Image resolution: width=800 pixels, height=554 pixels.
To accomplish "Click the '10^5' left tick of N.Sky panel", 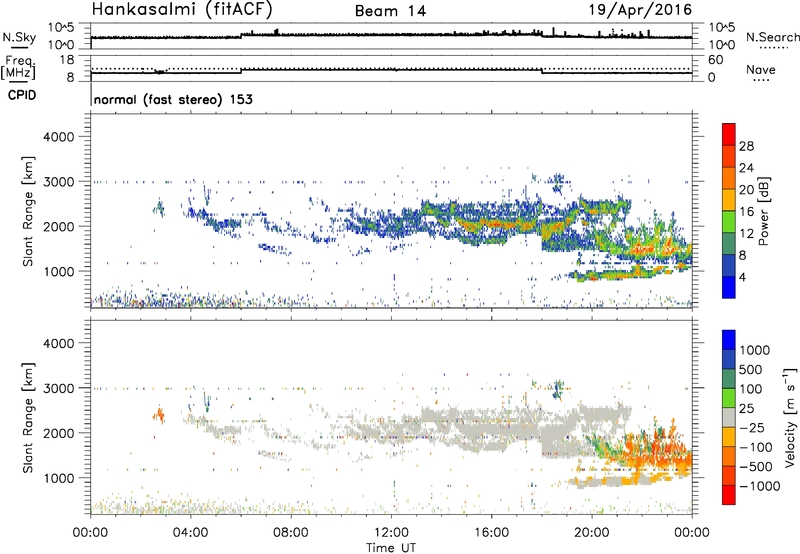I will [x=61, y=27].
